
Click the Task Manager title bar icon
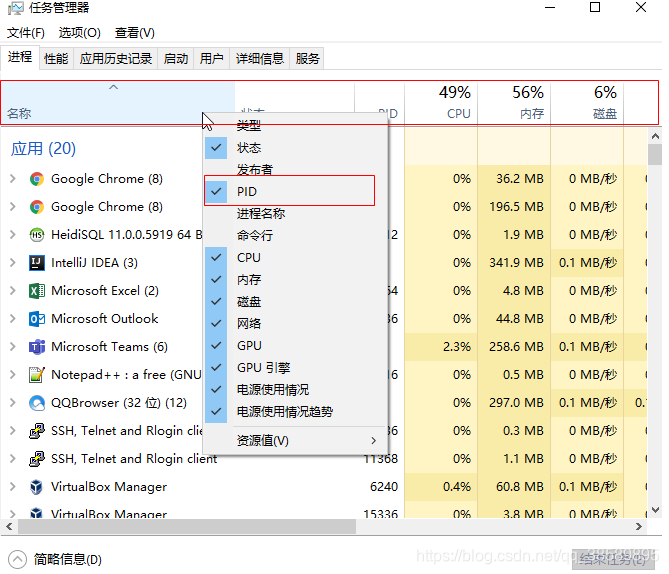point(15,8)
